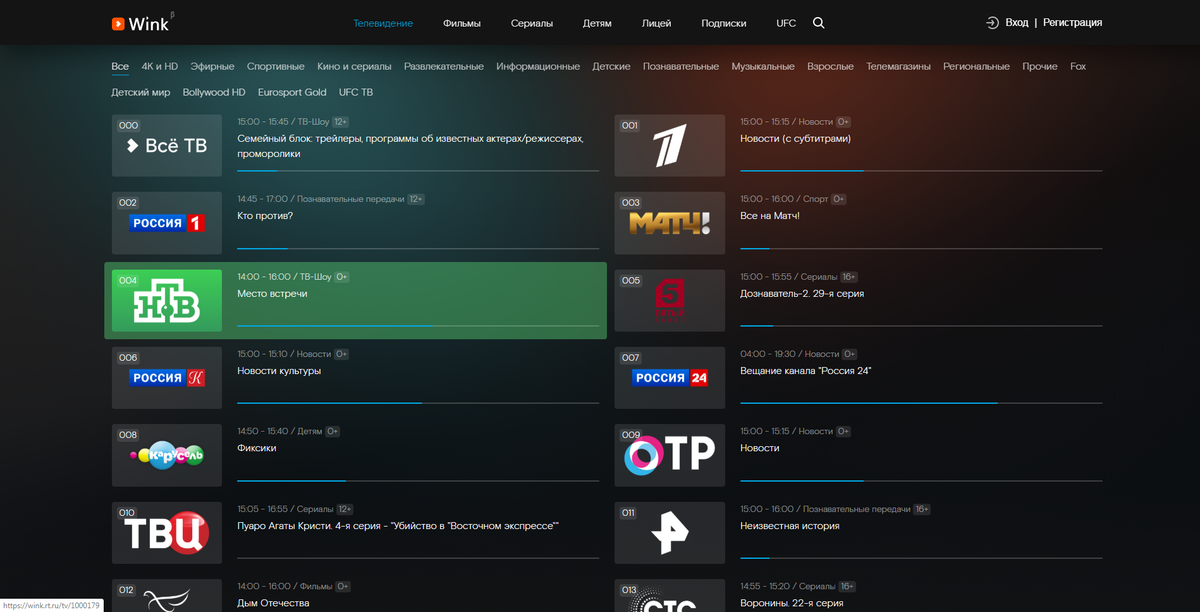Filter by Развлекательные channels
The height and width of the screenshot is (612, 1200).
444,67
